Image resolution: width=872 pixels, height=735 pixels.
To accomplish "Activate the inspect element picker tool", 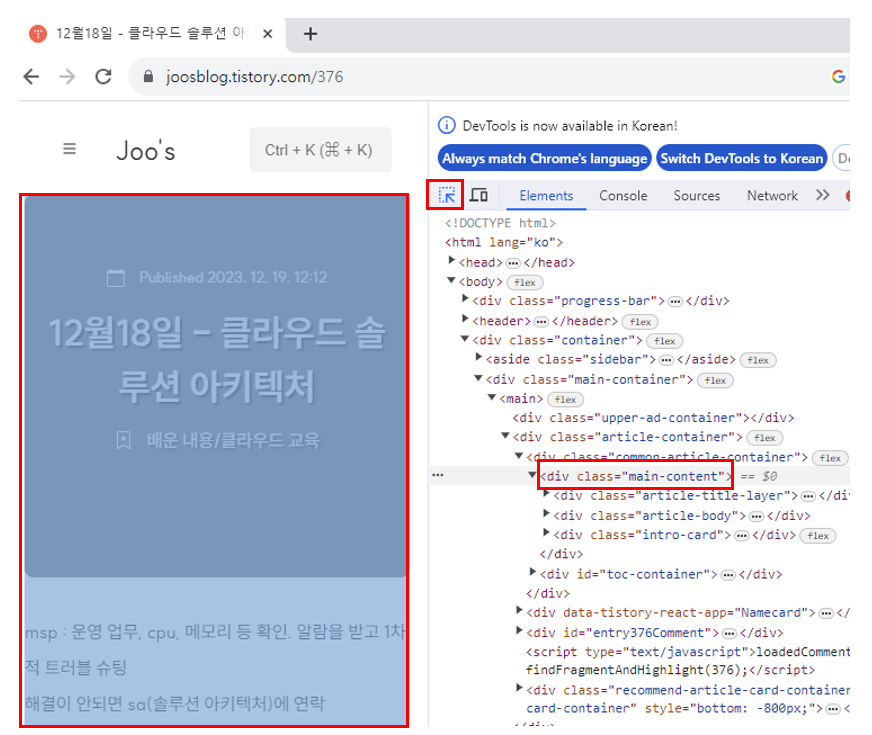I will coord(446,195).
